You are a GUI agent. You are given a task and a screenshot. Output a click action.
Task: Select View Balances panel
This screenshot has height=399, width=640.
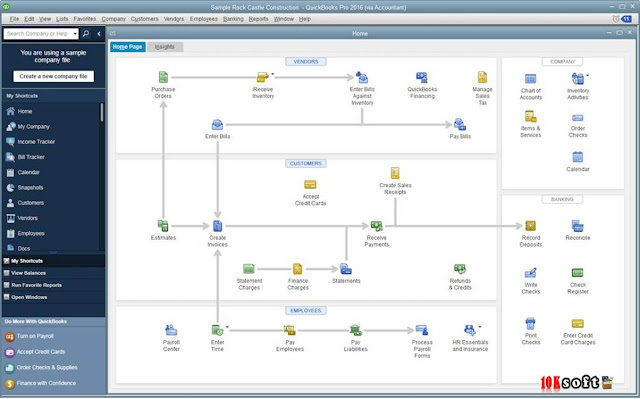[53, 273]
